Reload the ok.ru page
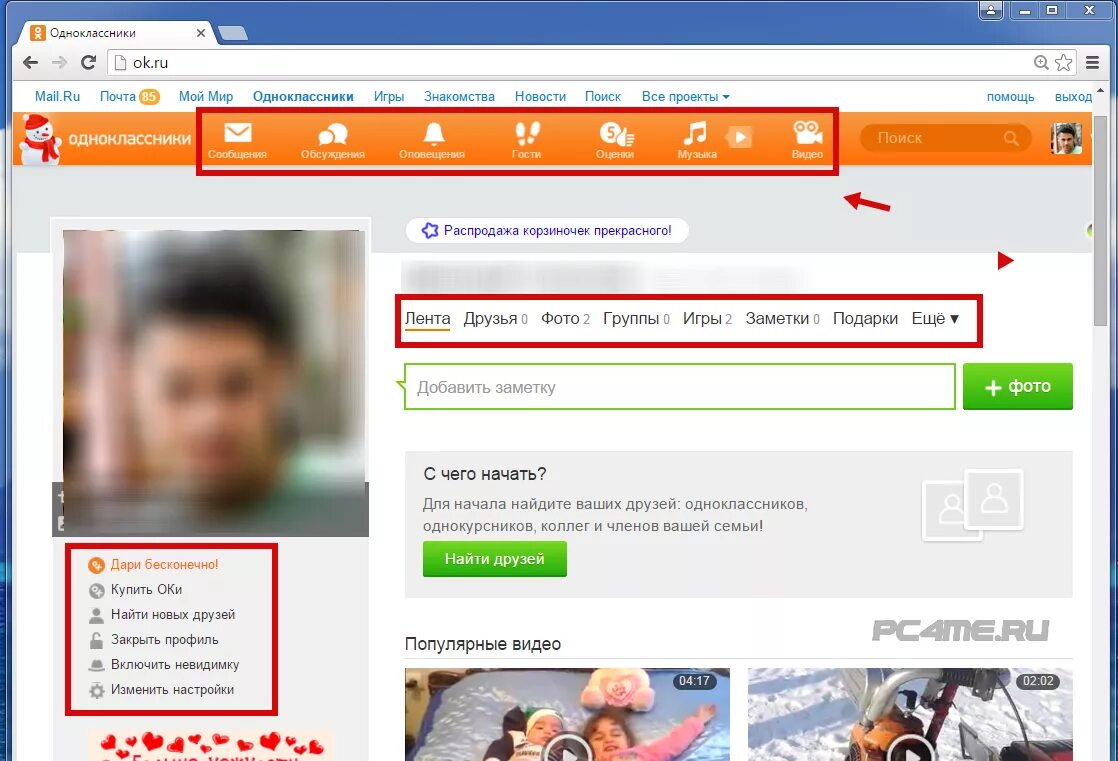The width and height of the screenshot is (1118, 761). [x=88, y=62]
